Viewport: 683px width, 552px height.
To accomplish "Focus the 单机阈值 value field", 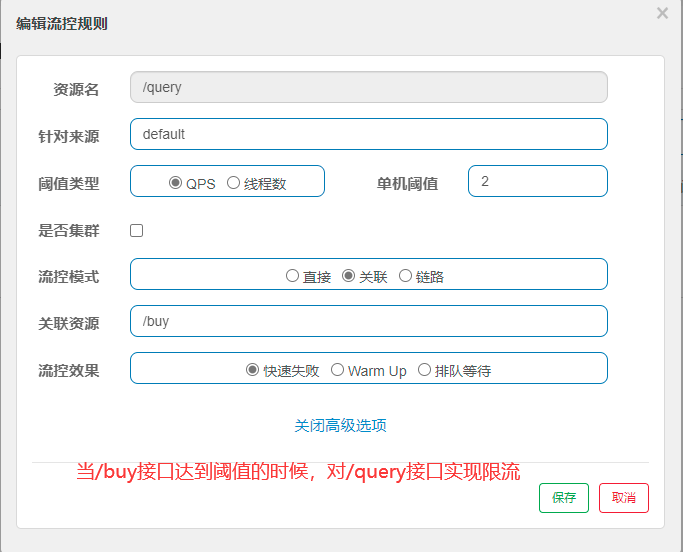I will coord(537,181).
